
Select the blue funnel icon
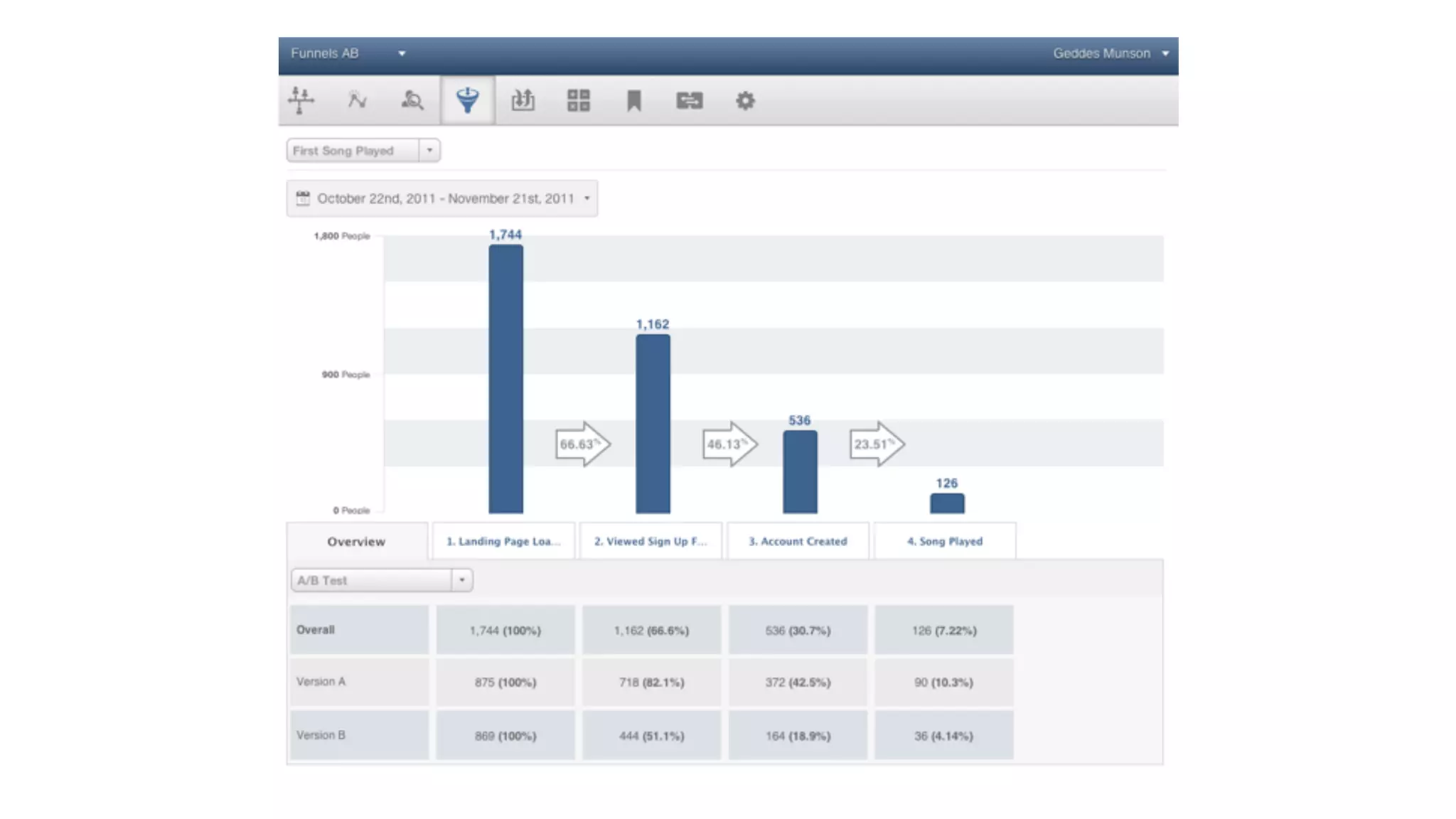point(467,100)
